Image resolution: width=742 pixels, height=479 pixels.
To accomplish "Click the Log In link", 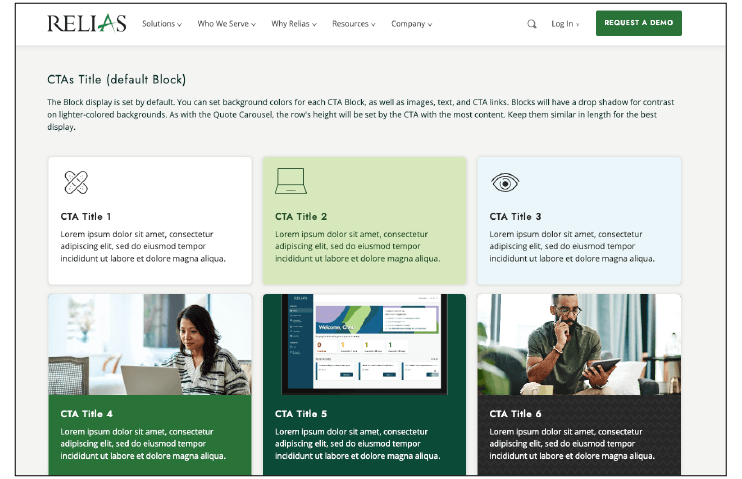I will point(565,24).
